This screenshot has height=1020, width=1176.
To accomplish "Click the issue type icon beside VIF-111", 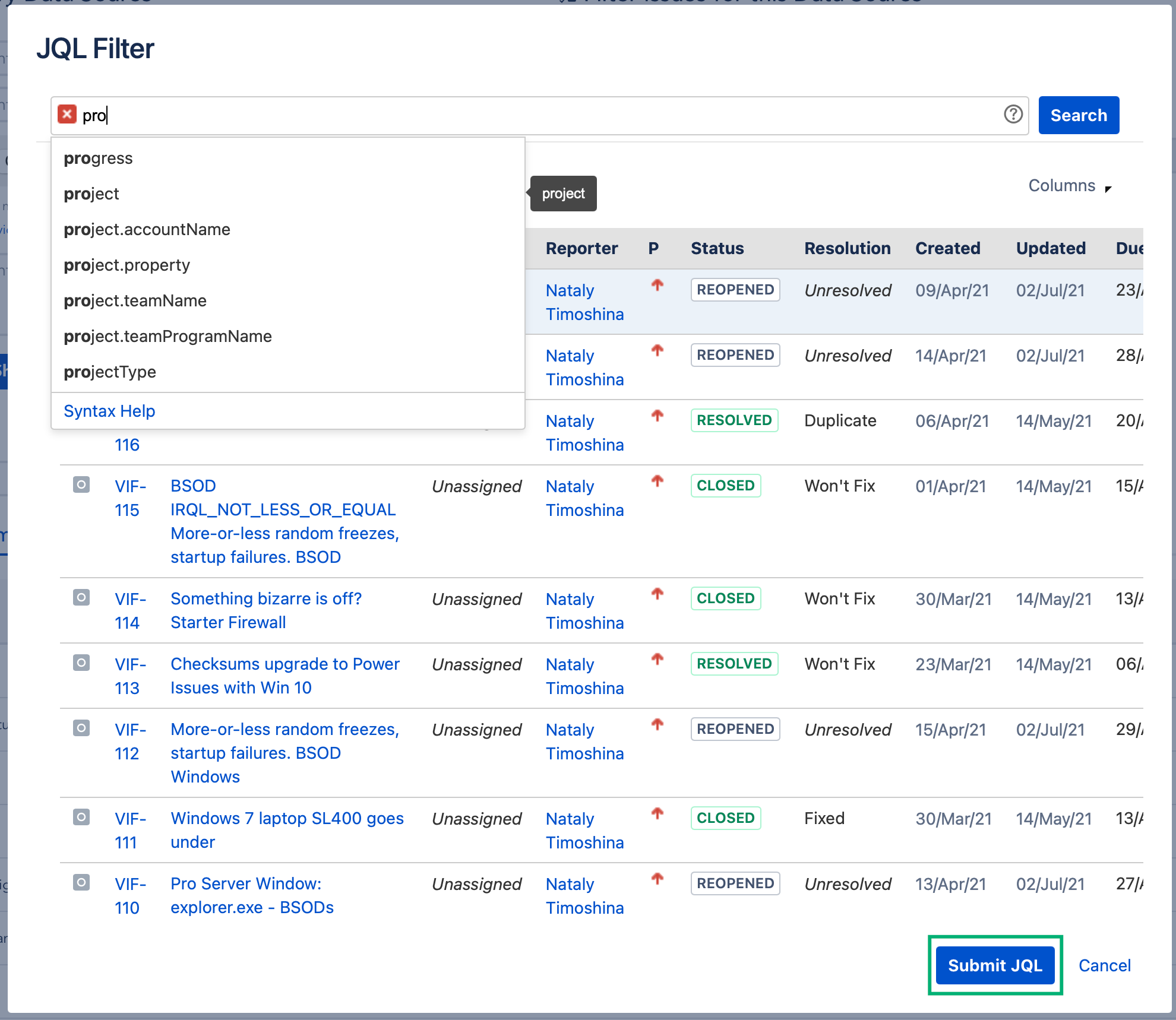I will [x=81, y=818].
